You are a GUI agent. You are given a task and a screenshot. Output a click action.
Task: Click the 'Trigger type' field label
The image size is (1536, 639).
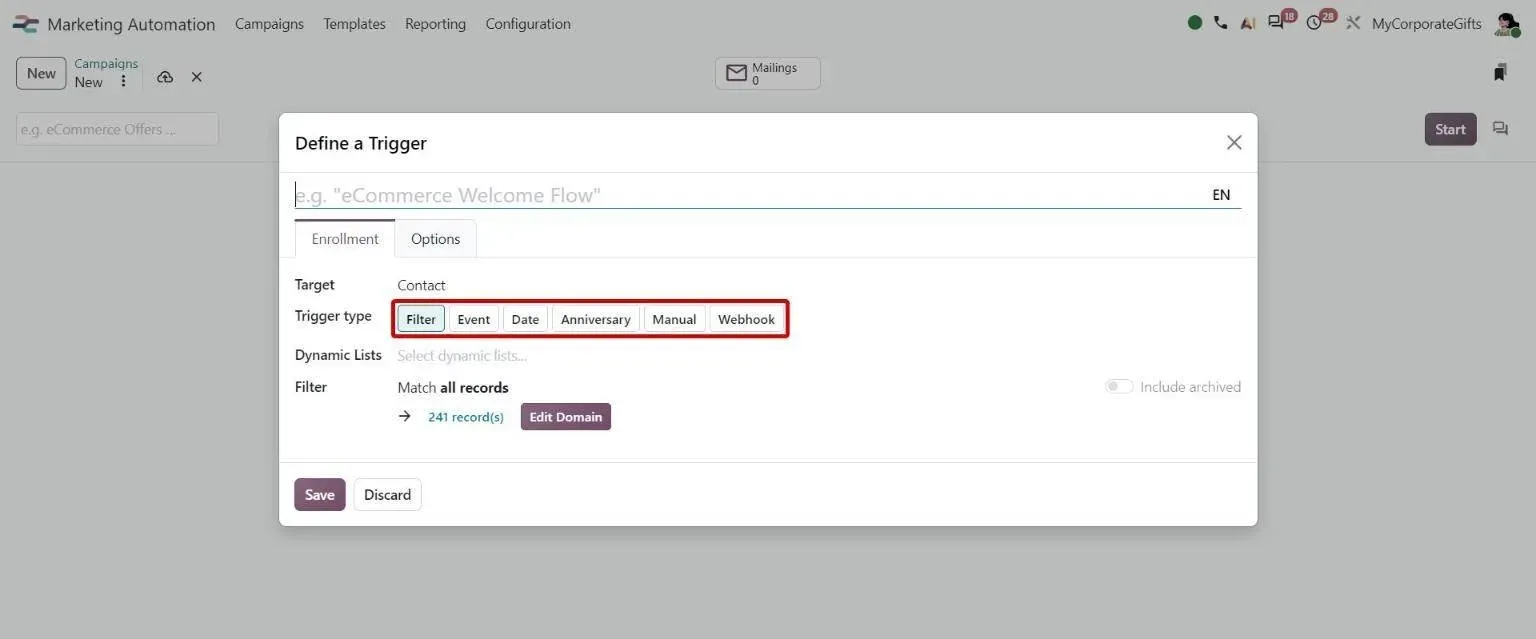click(333, 316)
